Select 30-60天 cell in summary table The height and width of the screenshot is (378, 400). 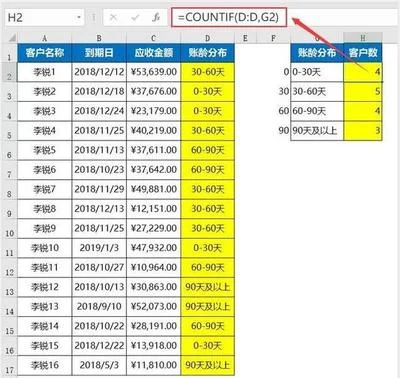pyautogui.click(x=317, y=92)
